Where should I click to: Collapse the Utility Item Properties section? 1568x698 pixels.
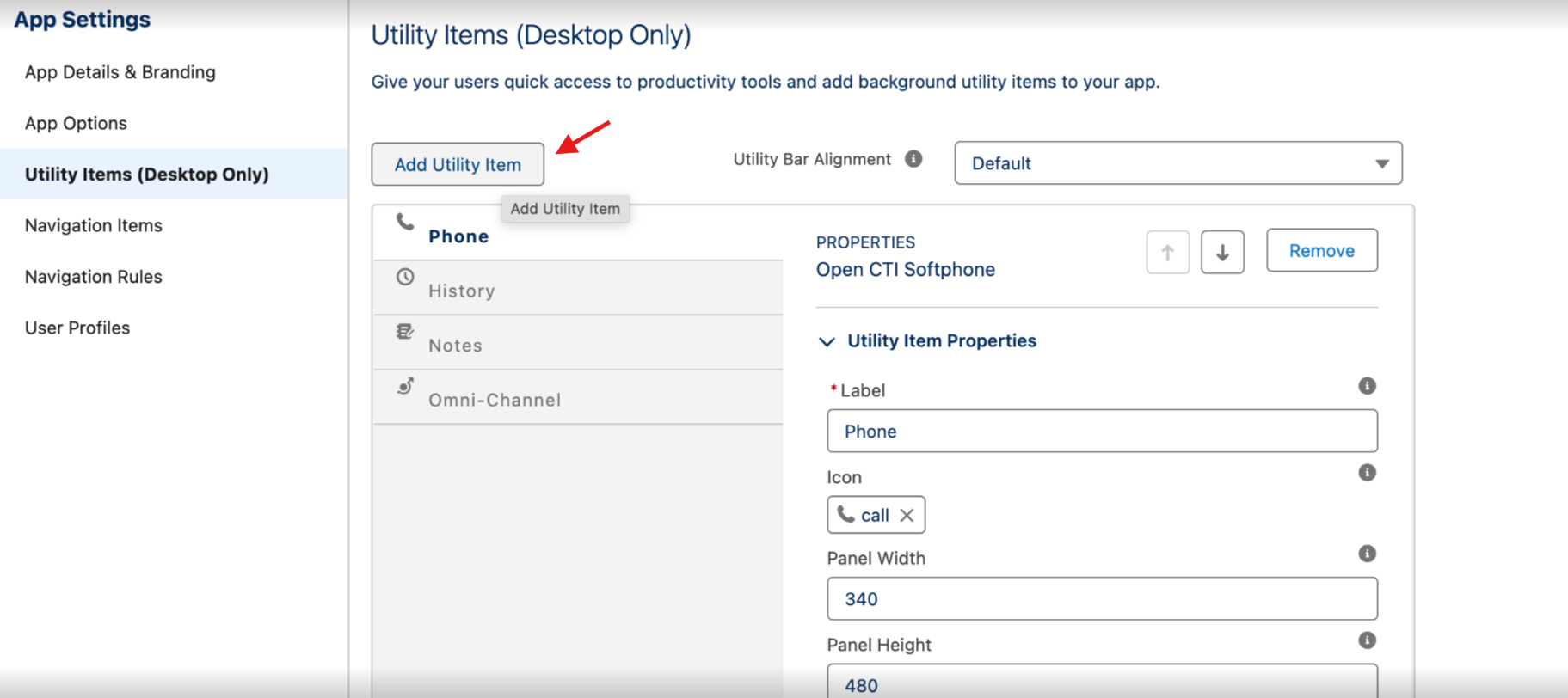click(827, 341)
